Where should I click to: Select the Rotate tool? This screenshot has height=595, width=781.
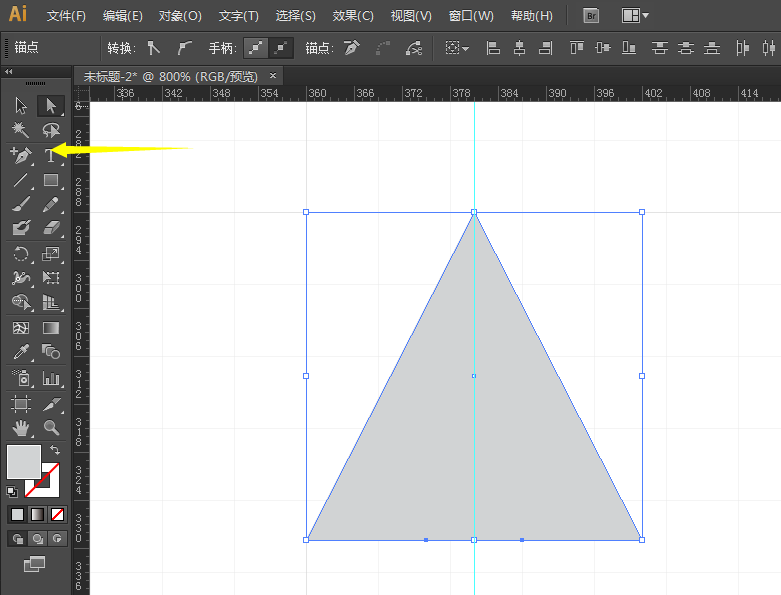pyautogui.click(x=21, y=254)
